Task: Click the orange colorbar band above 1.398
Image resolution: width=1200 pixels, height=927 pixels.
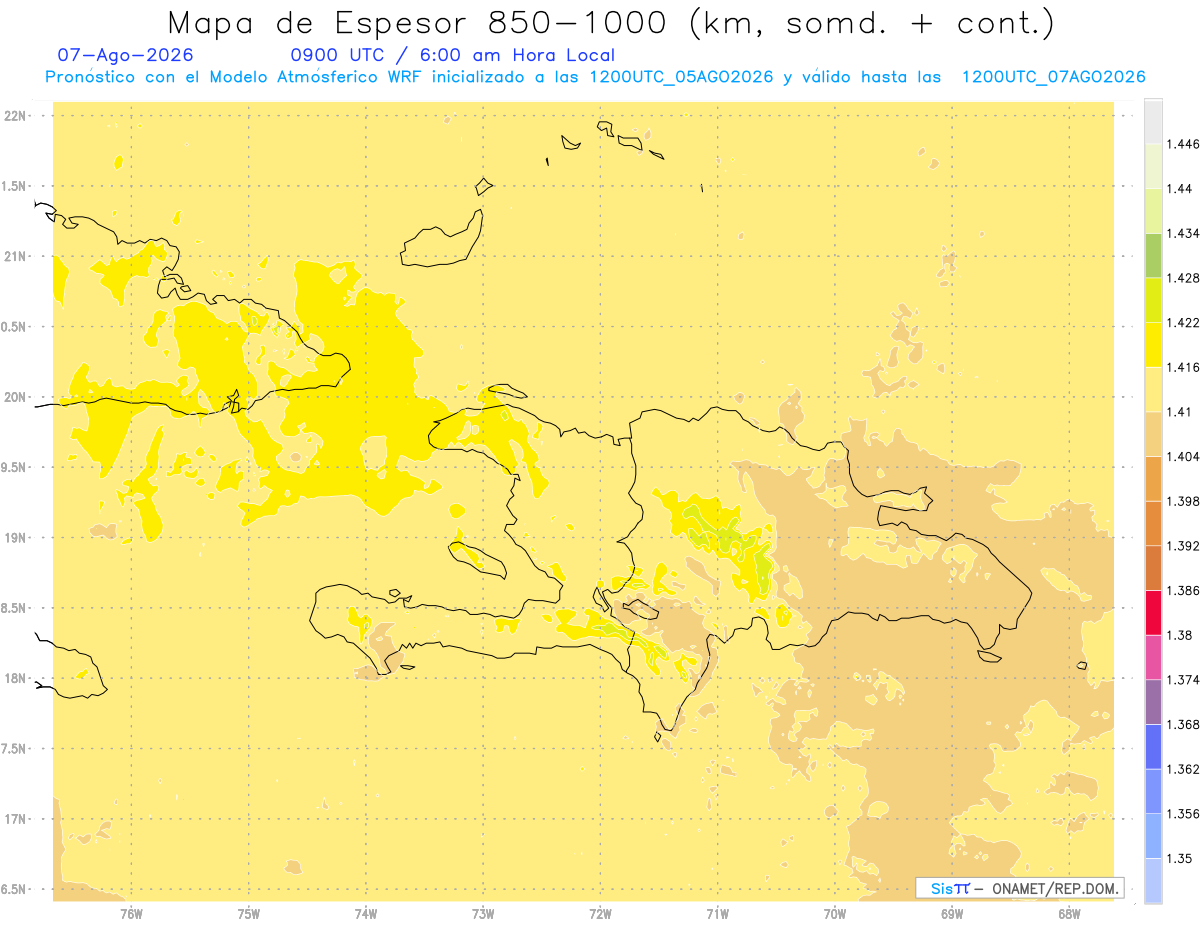Action: click(1153, 478)
